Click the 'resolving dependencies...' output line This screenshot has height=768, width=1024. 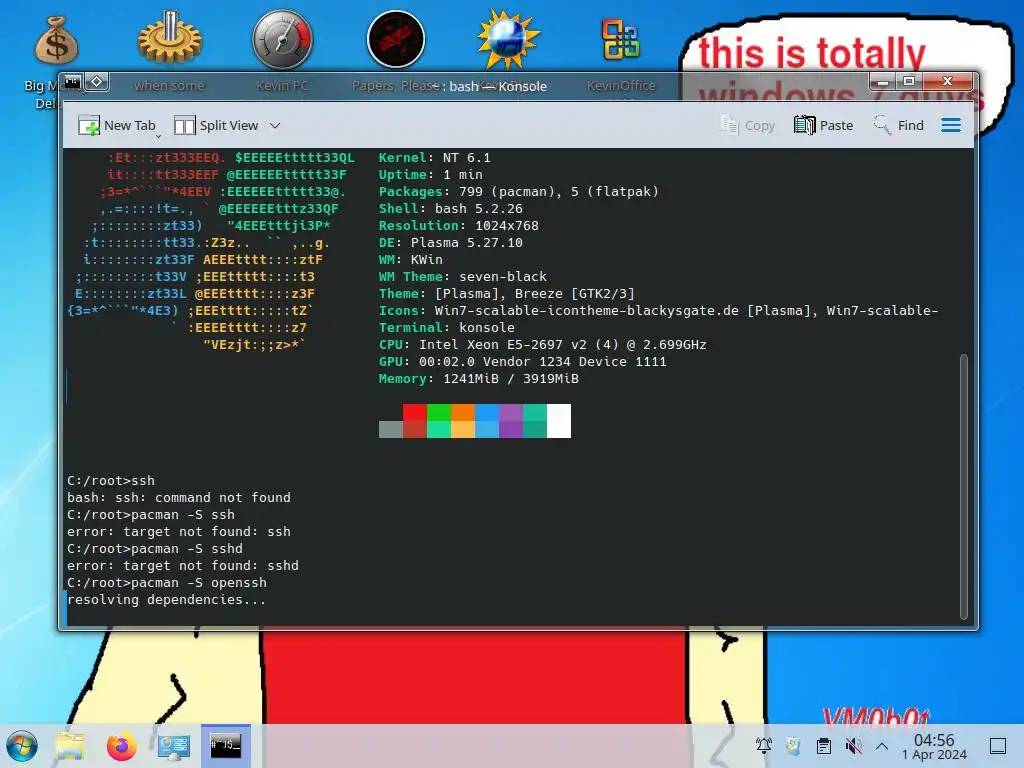coord(167,600)
